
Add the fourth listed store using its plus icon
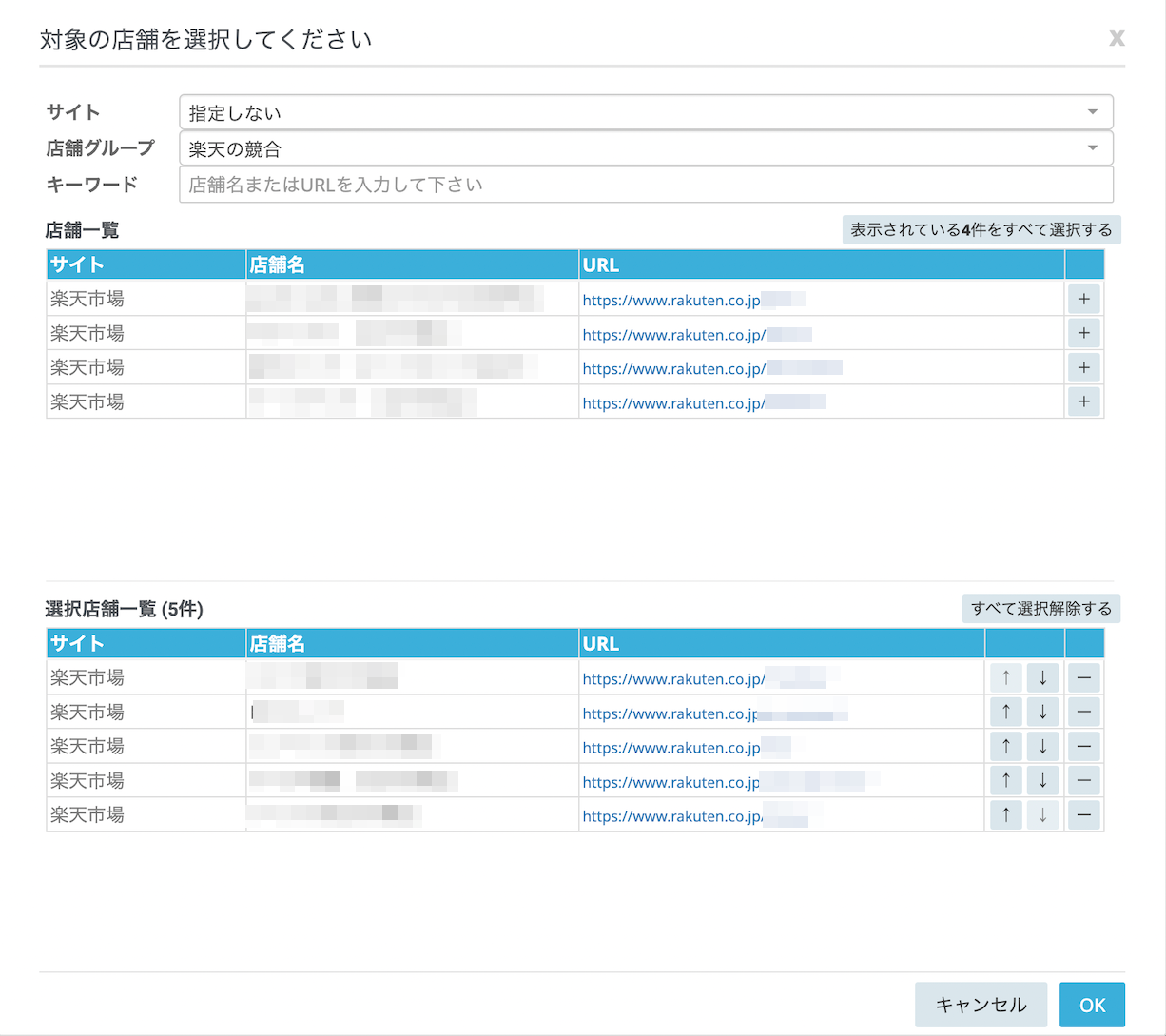click(1083, 401)
